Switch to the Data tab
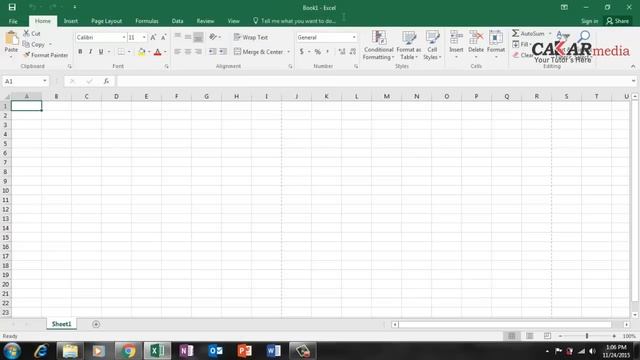This screenshot has width=640, height=360. pyautogui.click(x=177, y=21)
